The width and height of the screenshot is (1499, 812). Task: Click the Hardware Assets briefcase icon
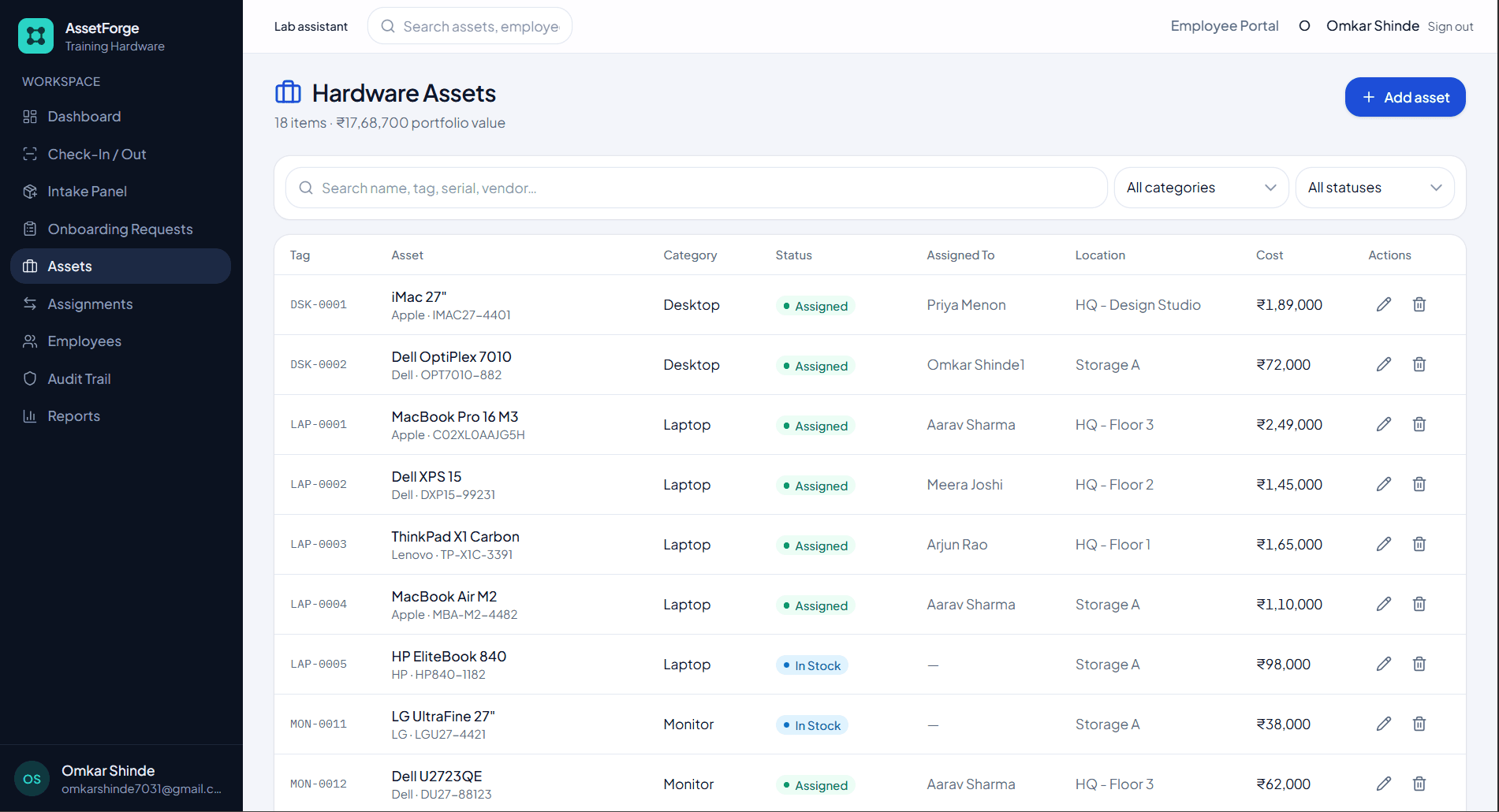coord(288,92)
